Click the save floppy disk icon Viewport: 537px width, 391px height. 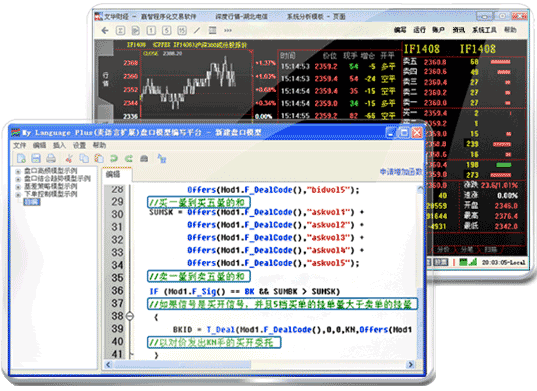click(x=36, y=158)
